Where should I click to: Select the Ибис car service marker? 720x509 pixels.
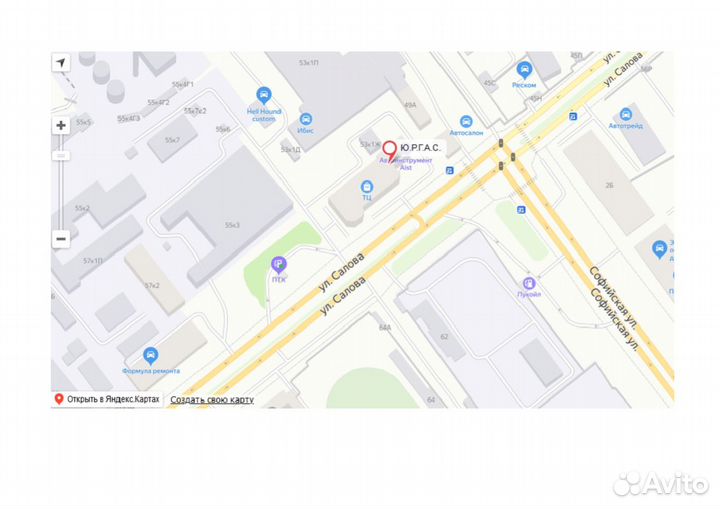(x=306, y=119)
